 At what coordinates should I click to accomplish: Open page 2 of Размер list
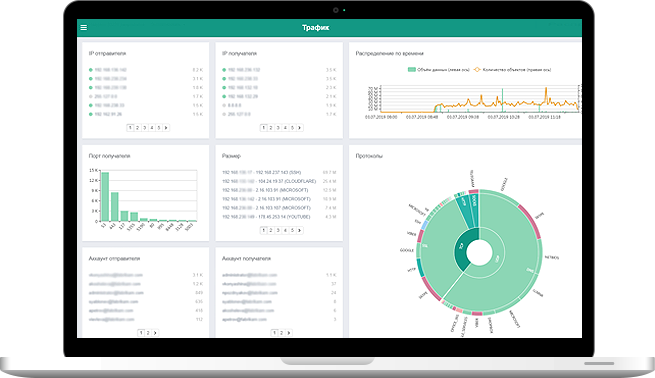(271, 230)
